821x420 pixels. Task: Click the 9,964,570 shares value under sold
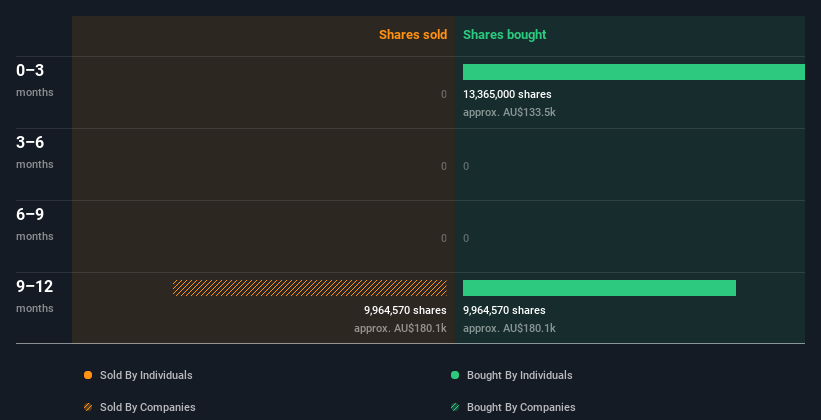click(x=405, y=311)
